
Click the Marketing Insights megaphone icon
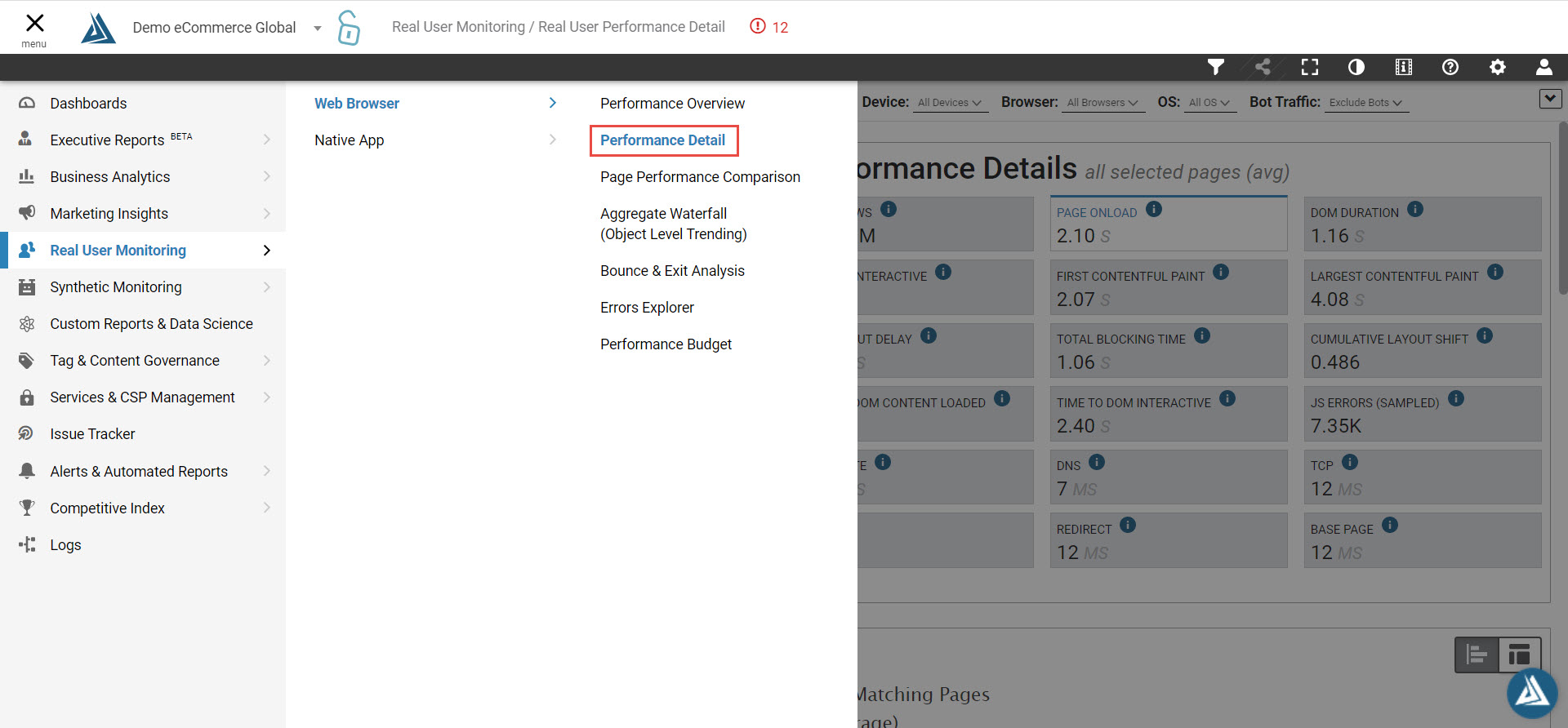tap(27, 213)
